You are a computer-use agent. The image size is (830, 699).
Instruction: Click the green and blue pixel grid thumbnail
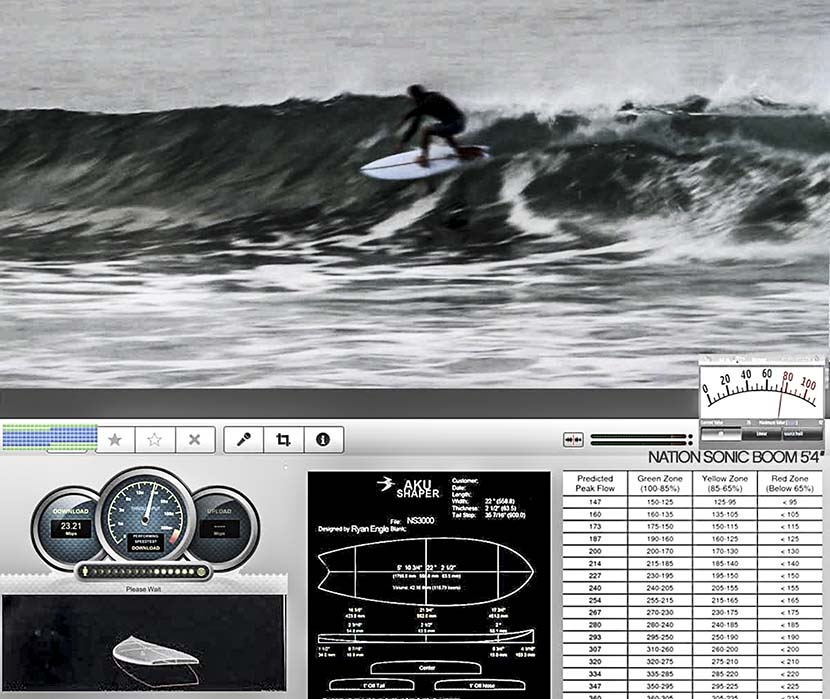coord(49,437)
